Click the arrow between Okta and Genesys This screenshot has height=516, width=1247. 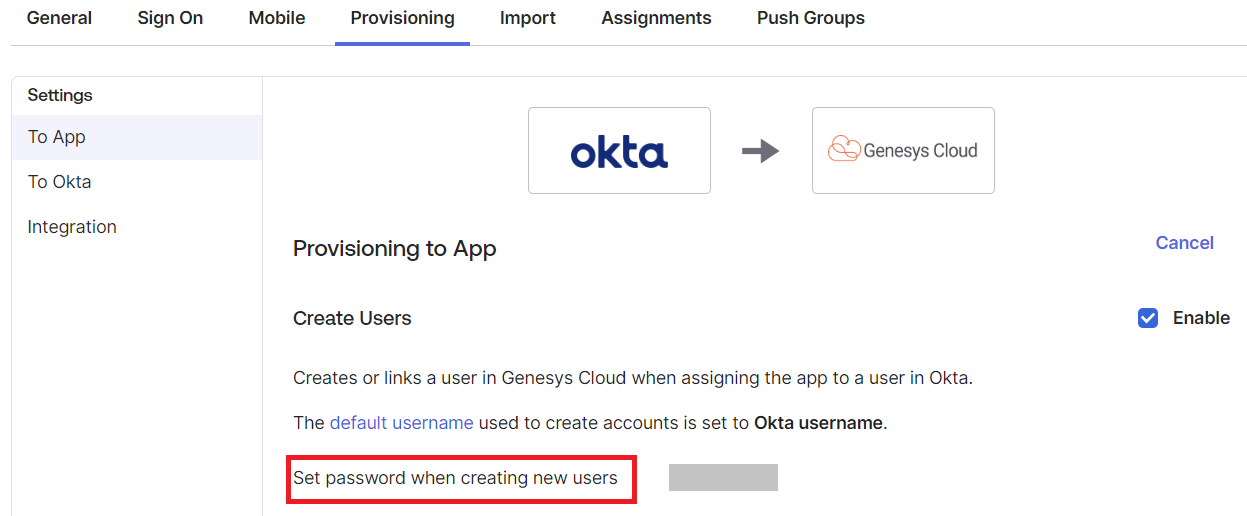pyautogui.click(x=760, y=151)
